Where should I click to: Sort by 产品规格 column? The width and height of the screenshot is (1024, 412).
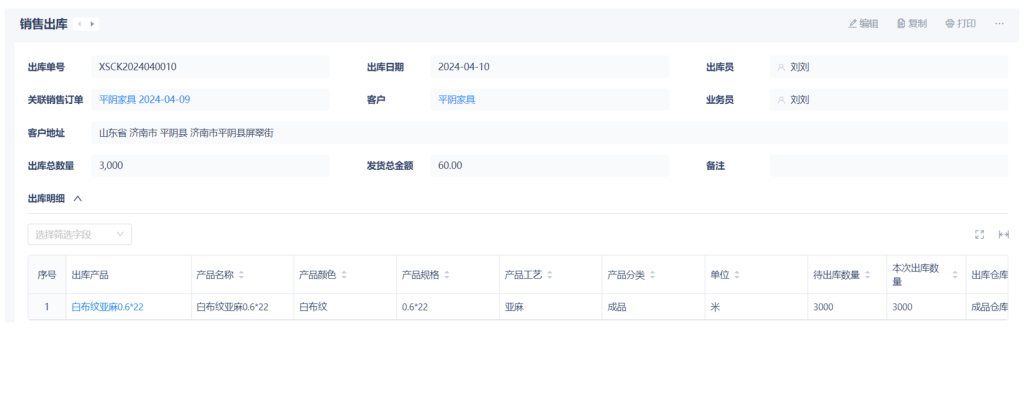pos(446,275)
